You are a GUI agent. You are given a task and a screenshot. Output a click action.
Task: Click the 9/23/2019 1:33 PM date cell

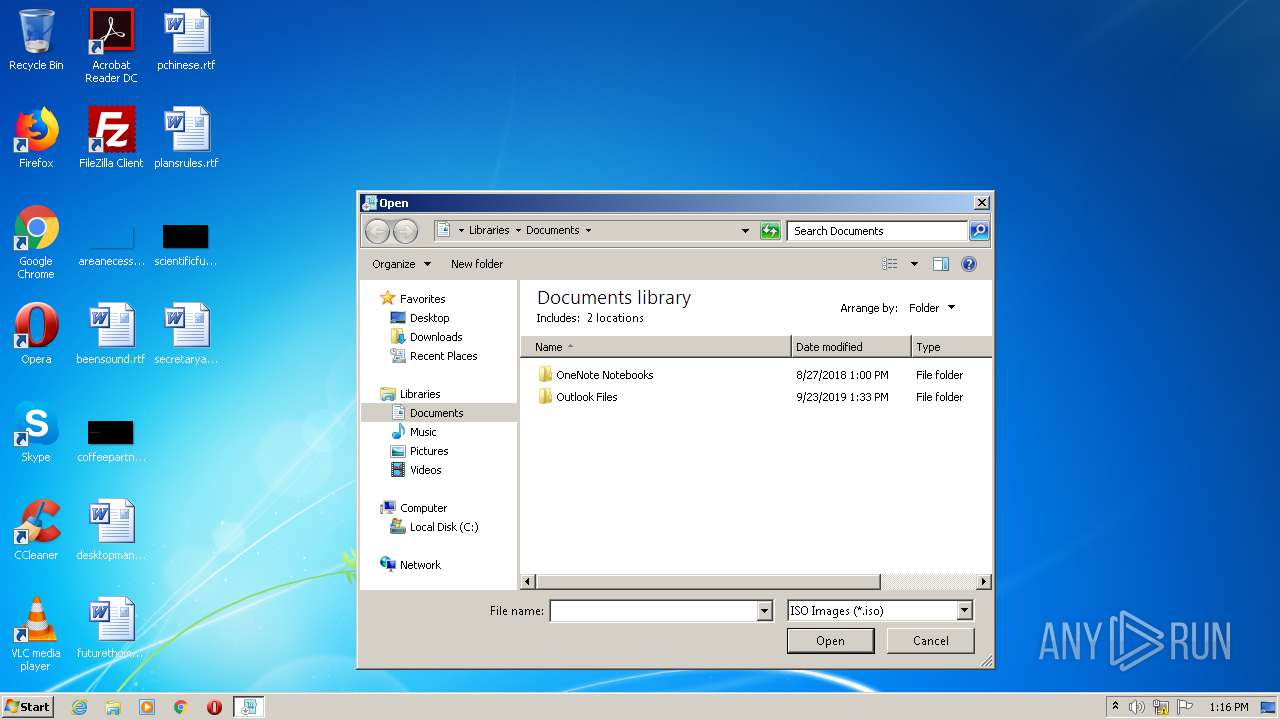842,397
